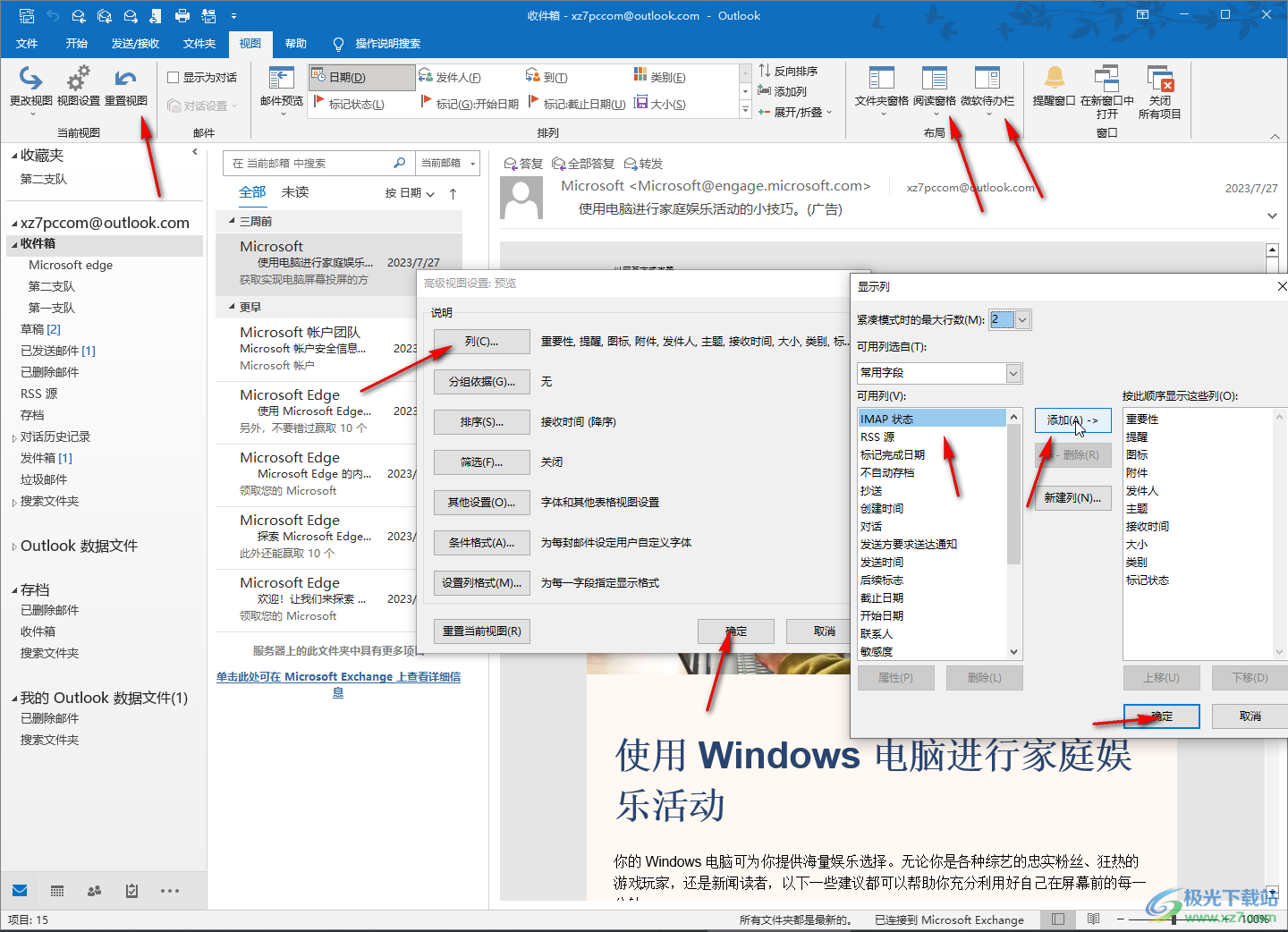Arrange by 类别 (Categories) in the ribbon
The width and height of the screenshot is (1288, 932).
click(x=660, y=77)
